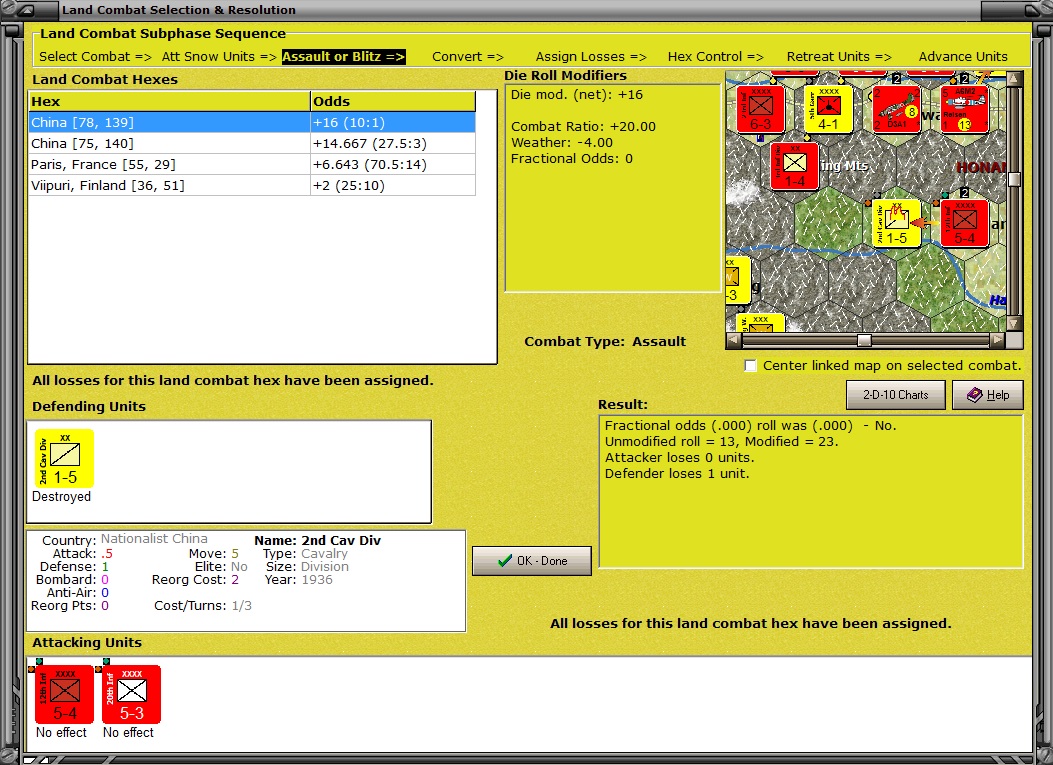Click the map scroll up arrow
This screenshot has height=765, width=1053.
coord(1015,79)
